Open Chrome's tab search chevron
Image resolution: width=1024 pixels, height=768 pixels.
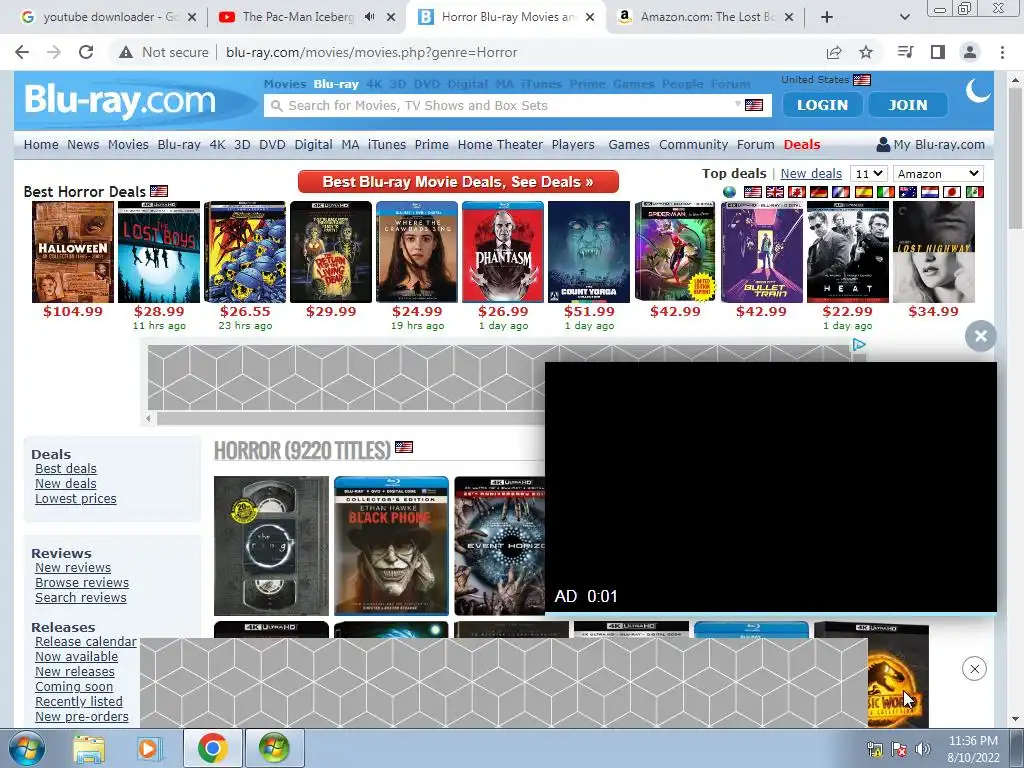(x=904, y=17)
